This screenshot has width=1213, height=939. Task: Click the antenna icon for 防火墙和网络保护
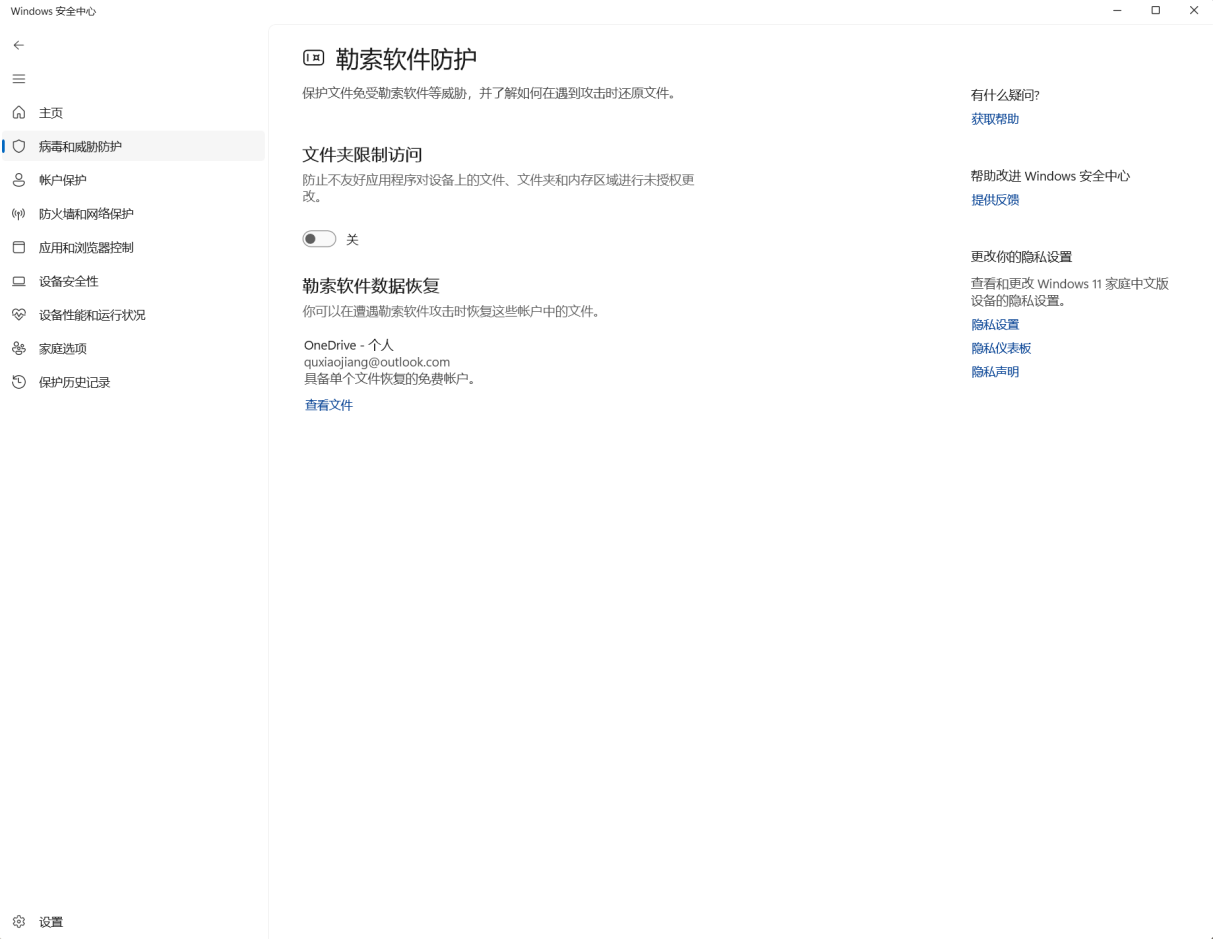point(19,214)
